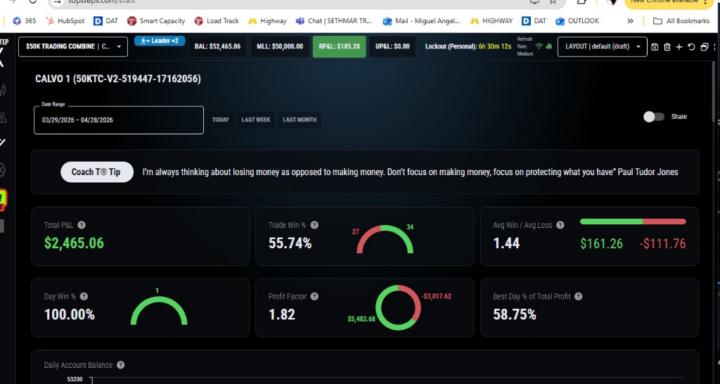Click the reset layout undo icon
This screenshot has width=720, height=384.
tap(691, 47)
